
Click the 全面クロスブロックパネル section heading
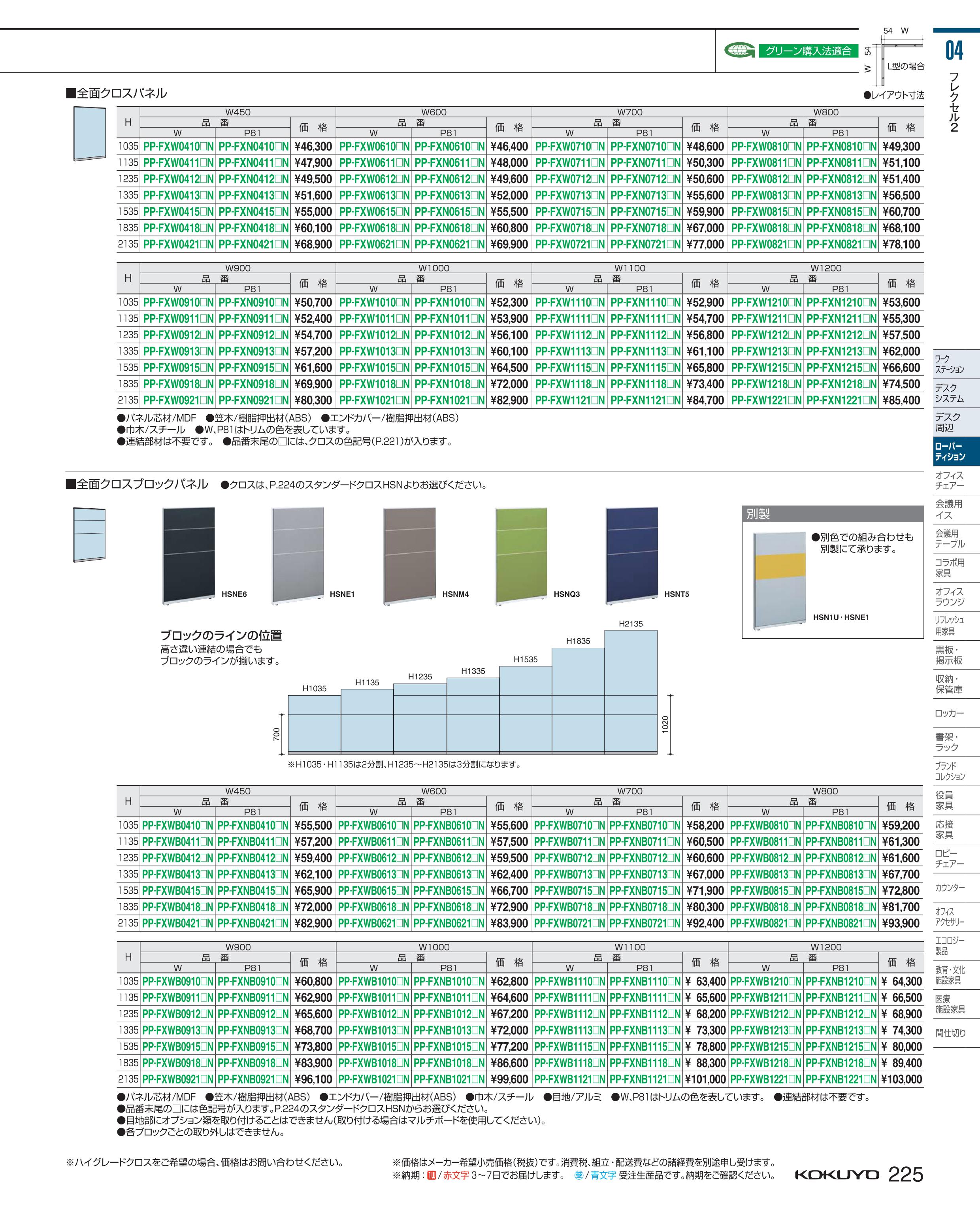coord(137,484)
